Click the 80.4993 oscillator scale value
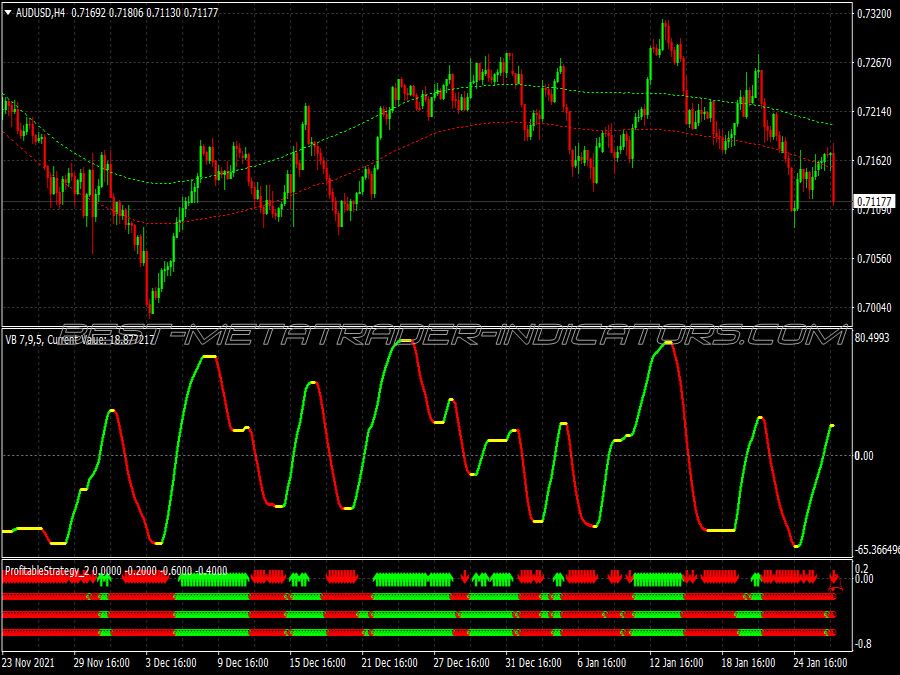900x675 pixels. coord(872,338)
